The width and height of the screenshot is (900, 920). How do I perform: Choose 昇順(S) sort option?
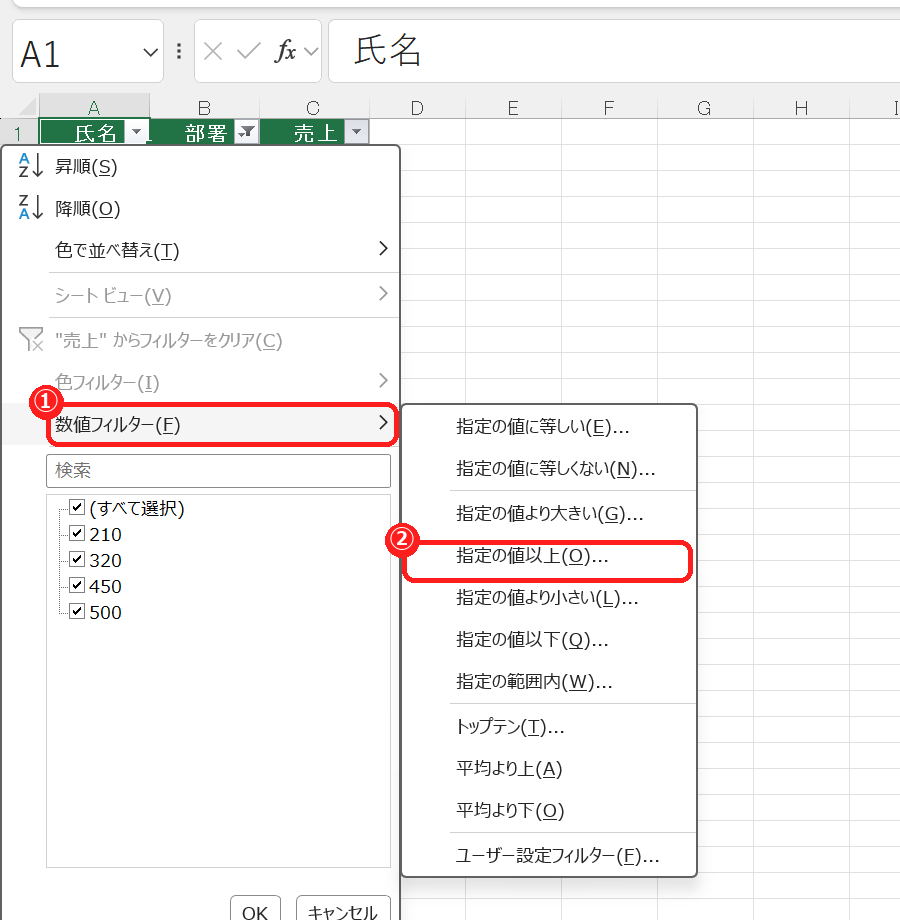tap(202, 167)
